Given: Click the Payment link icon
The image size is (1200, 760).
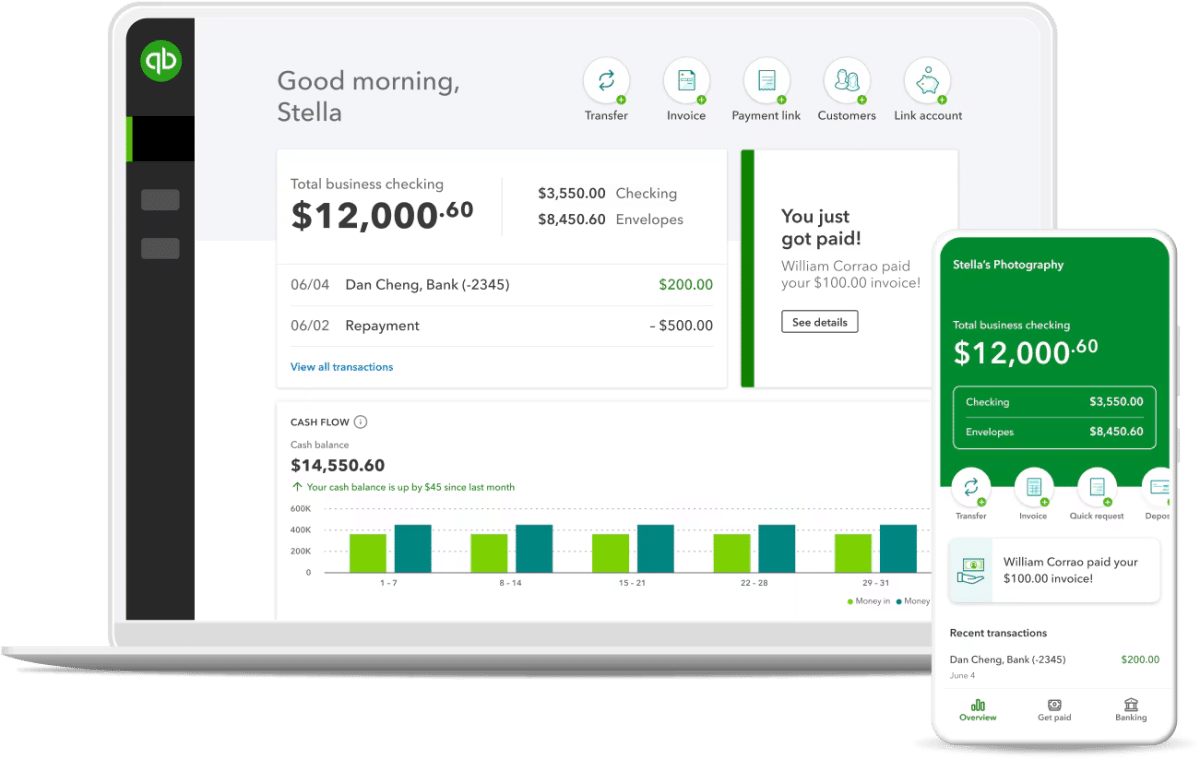Looking at the screenshot, I should click(x=766, y=80).
